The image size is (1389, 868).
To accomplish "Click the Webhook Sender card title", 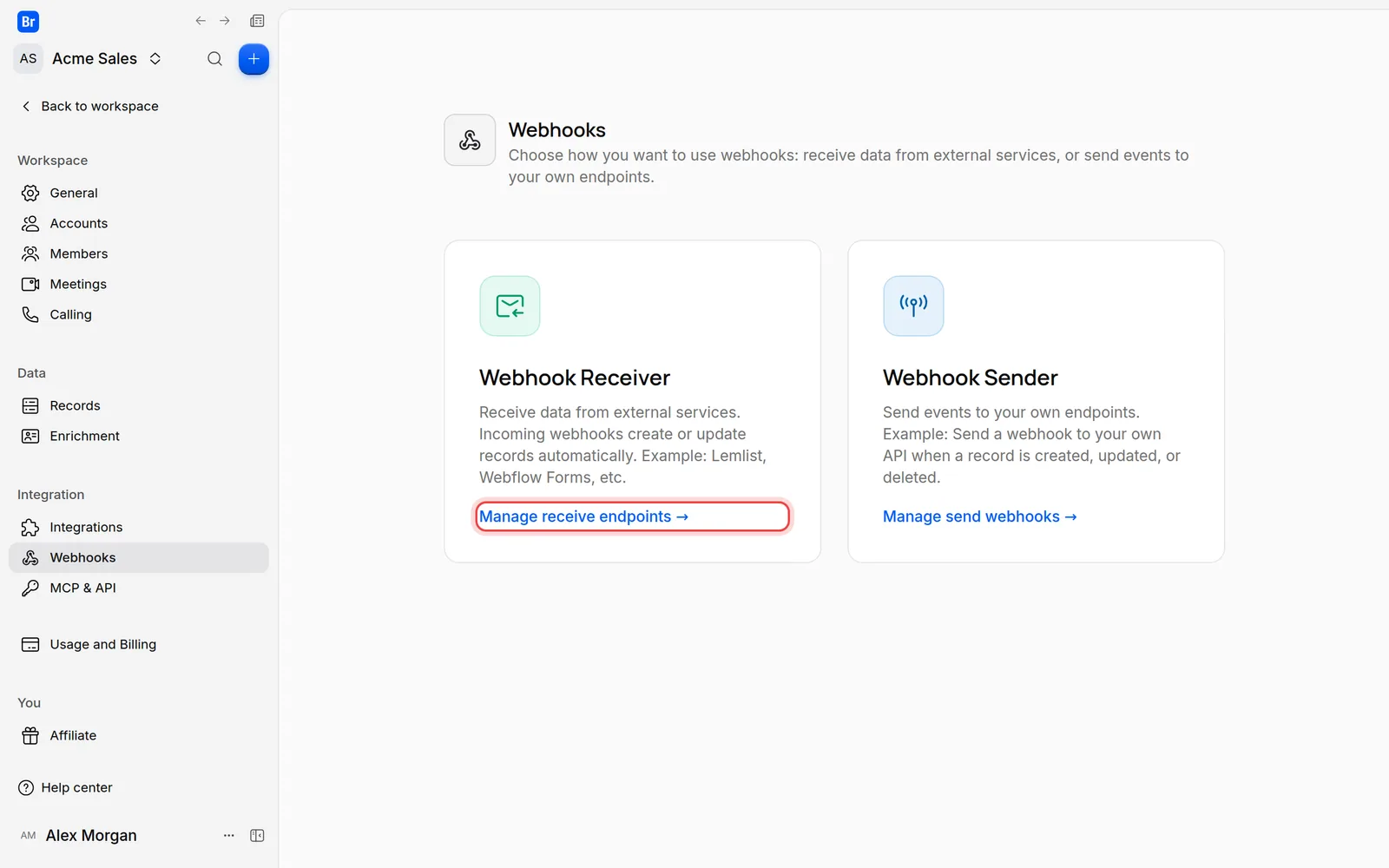I will pyautogui.click(x=971, y=378).
